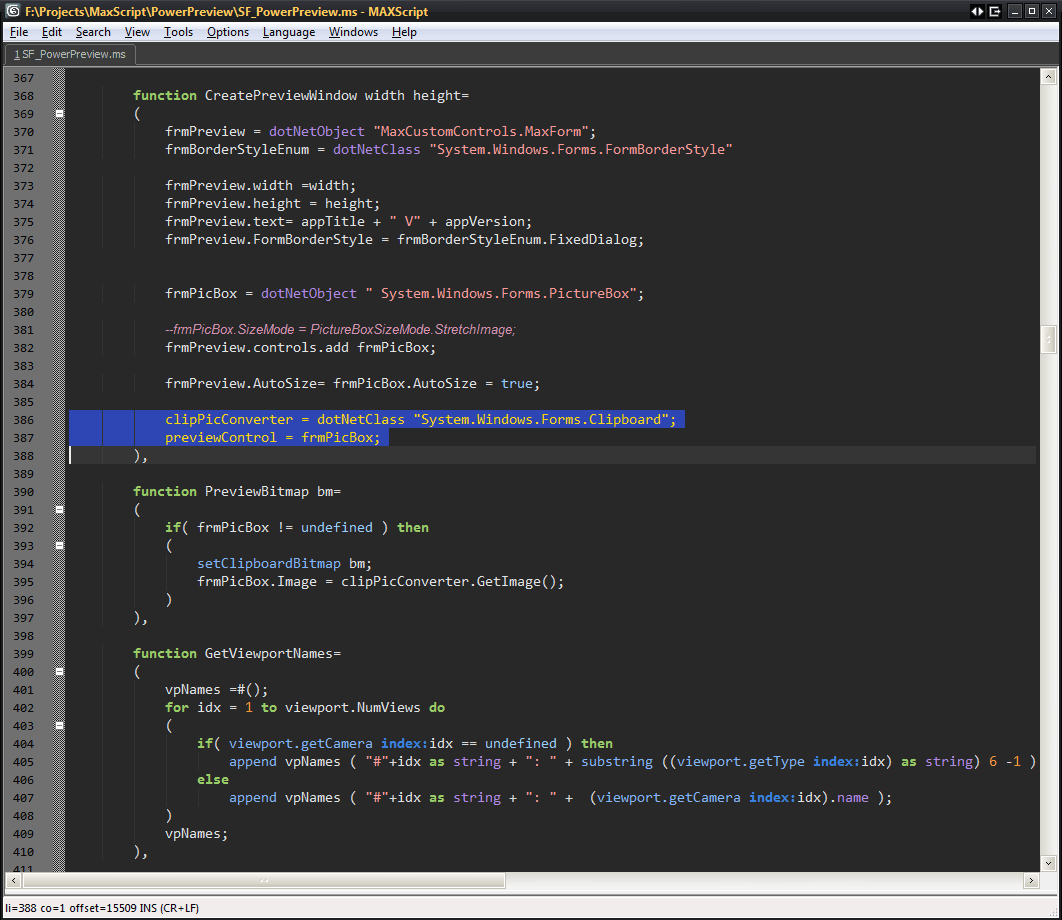Click the dock/undock window icon in title bar
This screenshot has width=1062, height=920.
point(995,10)
